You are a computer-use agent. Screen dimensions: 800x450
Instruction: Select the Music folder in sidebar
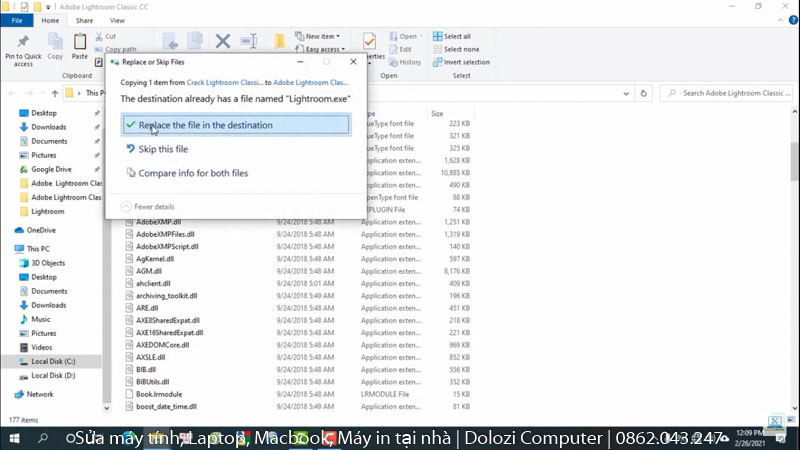pyautogui.click(x=40, y=319)
